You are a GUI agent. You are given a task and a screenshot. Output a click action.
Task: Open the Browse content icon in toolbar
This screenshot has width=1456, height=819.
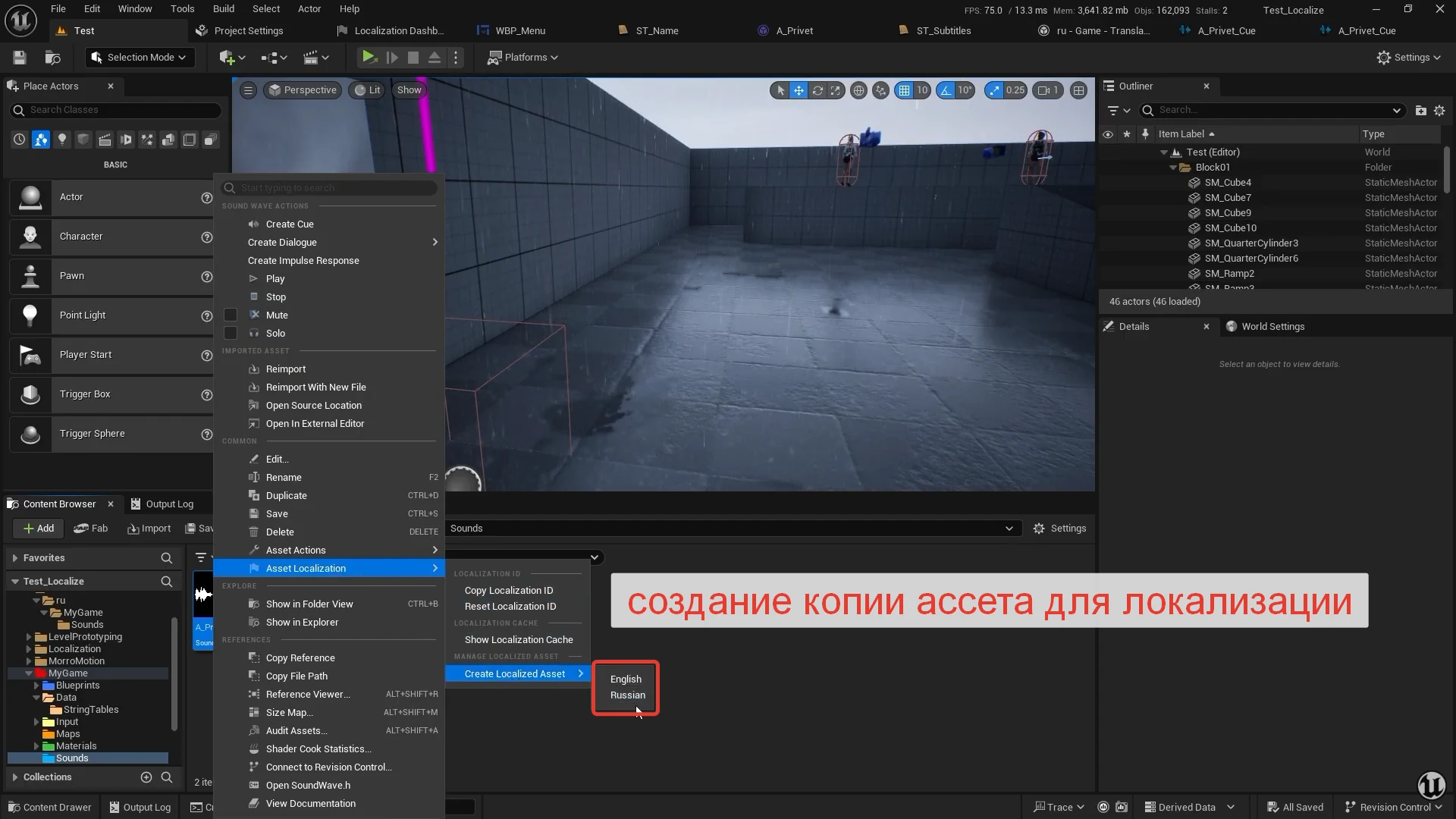click(52, 58)
